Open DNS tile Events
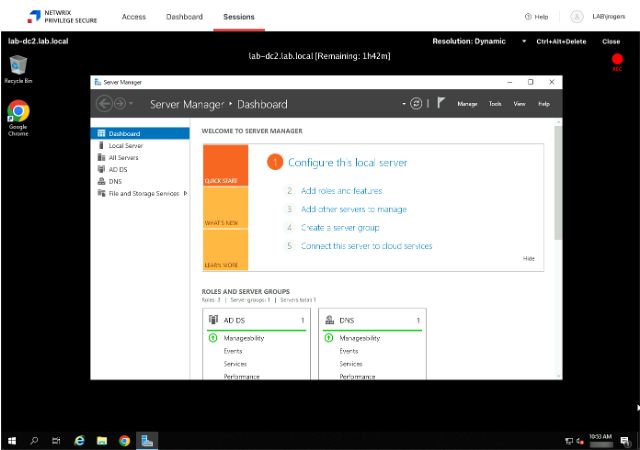The image size is (640, 450). pos(349,351)
